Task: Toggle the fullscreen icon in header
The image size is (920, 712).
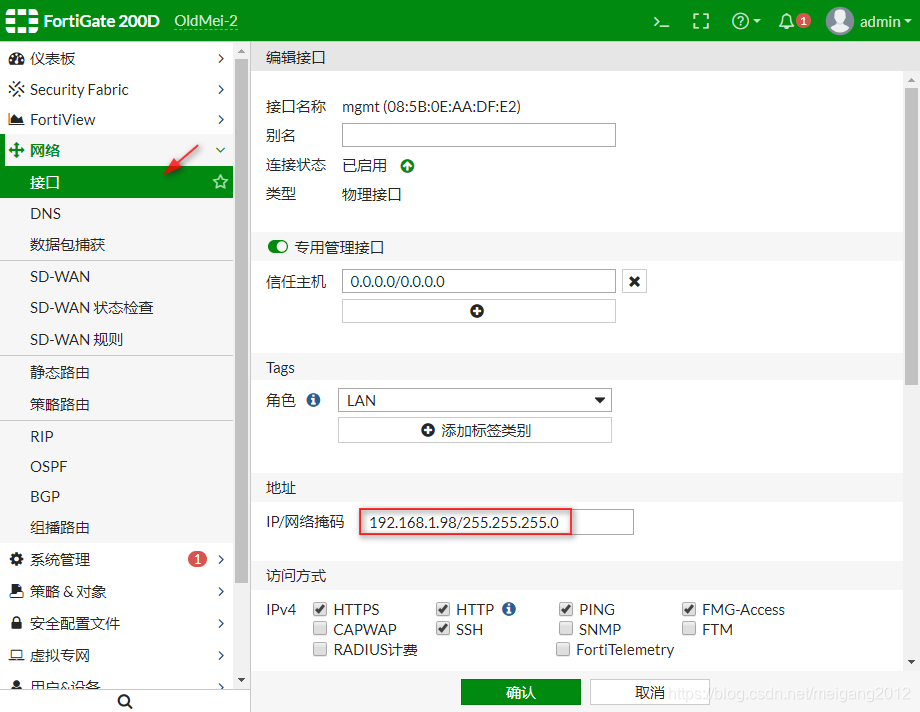Action: coord(701,22)
